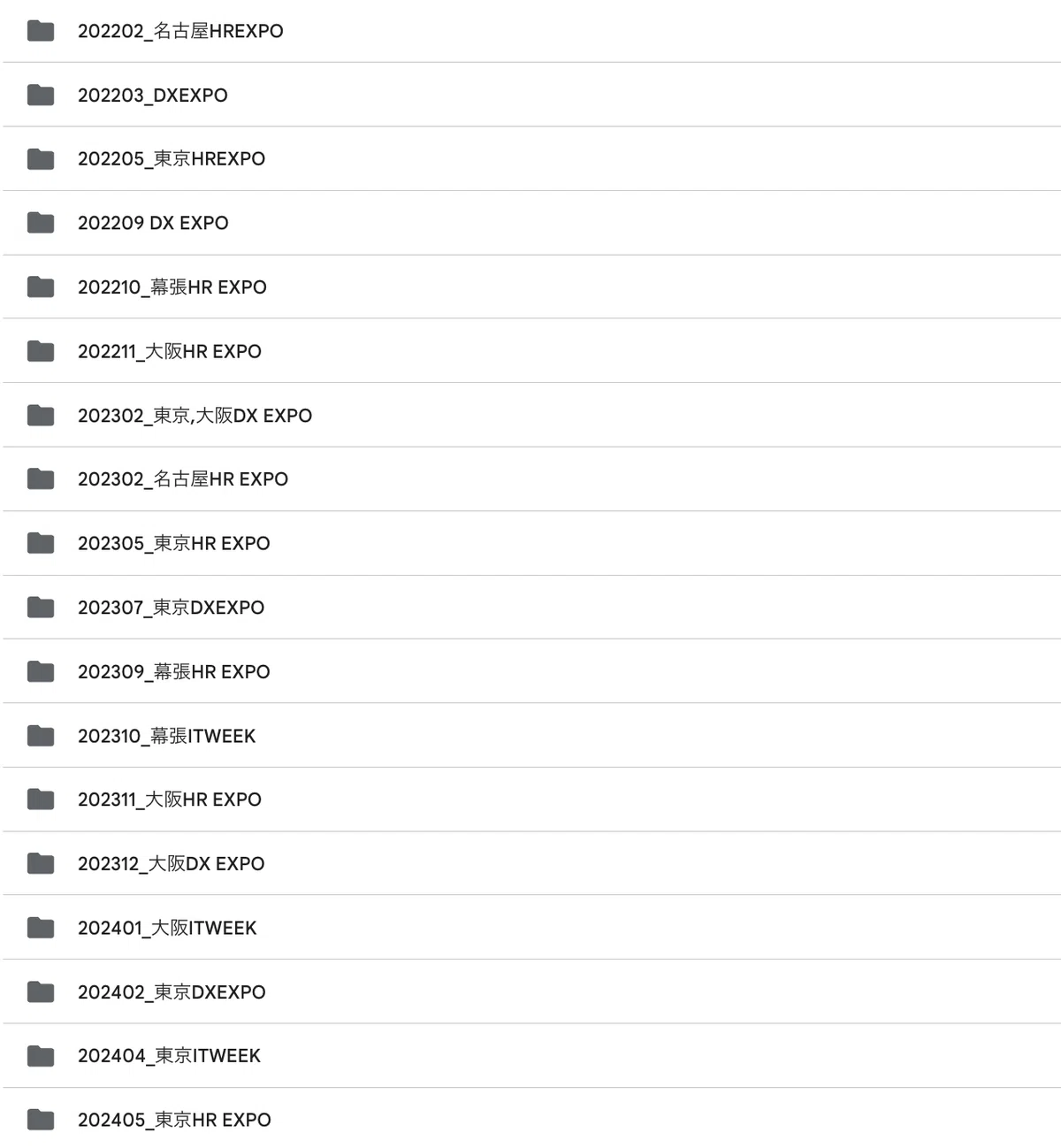Click folder icon for 202401_大阪ITWEEK
This screenshot has height=1148, width=1061.
point(41,928)
